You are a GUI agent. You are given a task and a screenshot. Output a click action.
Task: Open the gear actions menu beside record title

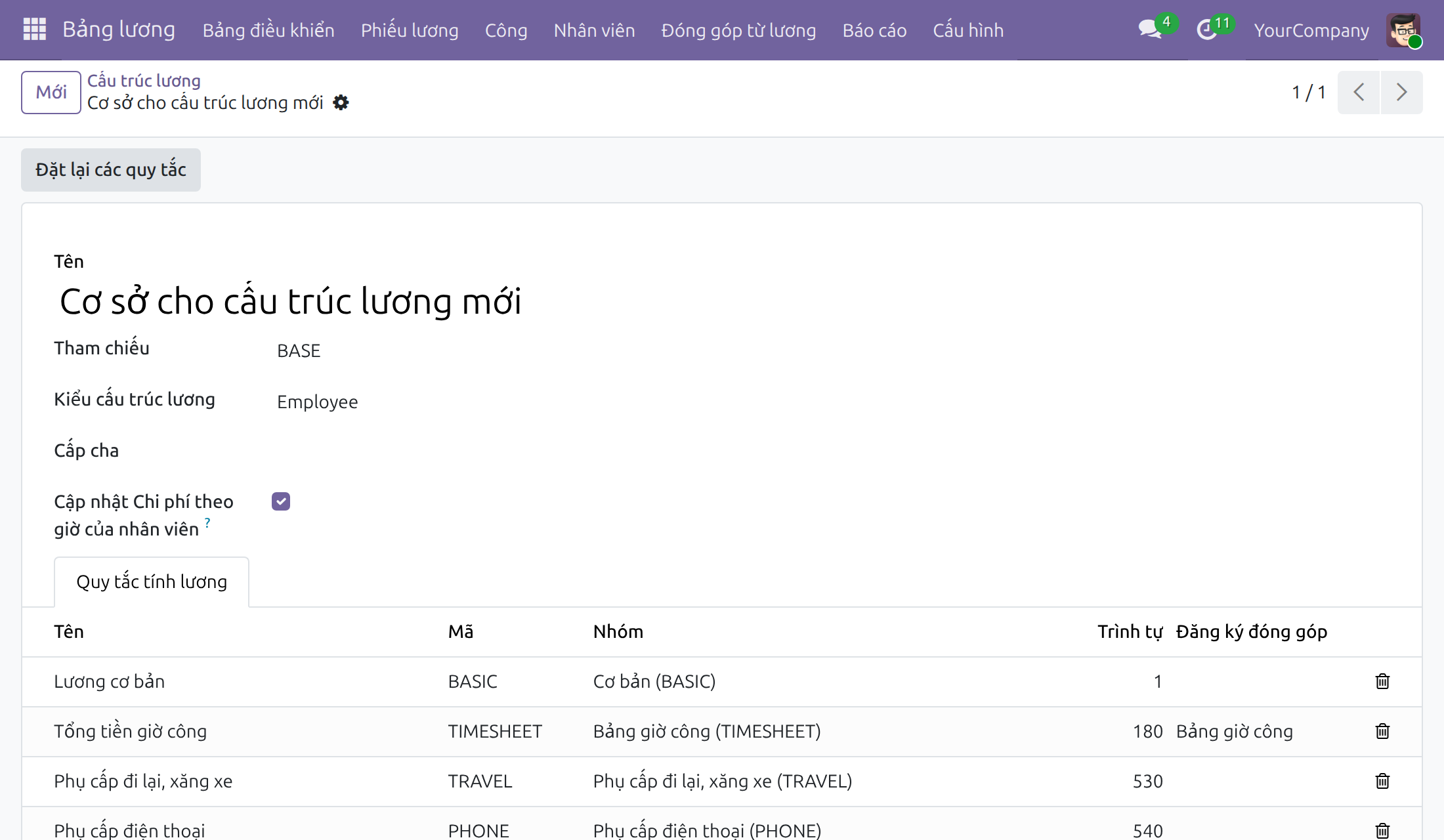click(x=341, y=102)
